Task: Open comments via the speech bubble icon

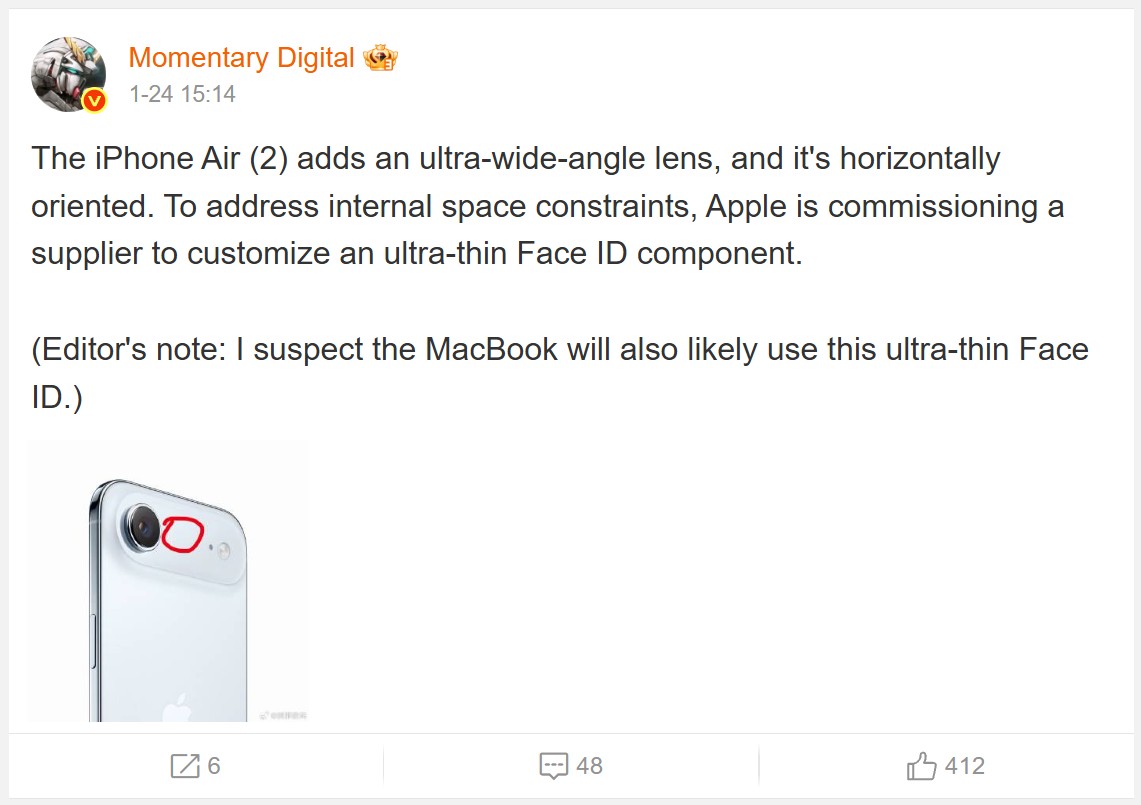Action: (x=553, y=766)
